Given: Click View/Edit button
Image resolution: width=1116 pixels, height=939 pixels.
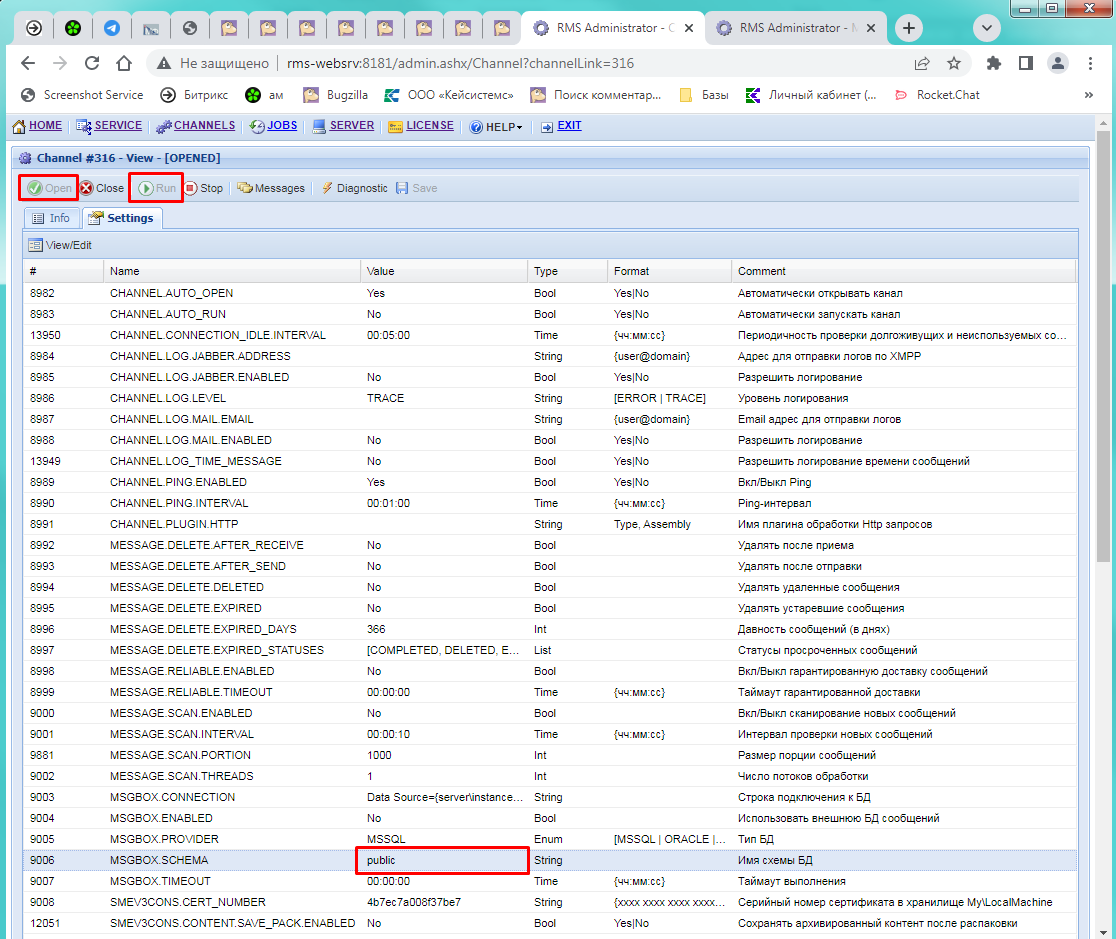Looking at the screenshot, I should click(x=60, y=246).
